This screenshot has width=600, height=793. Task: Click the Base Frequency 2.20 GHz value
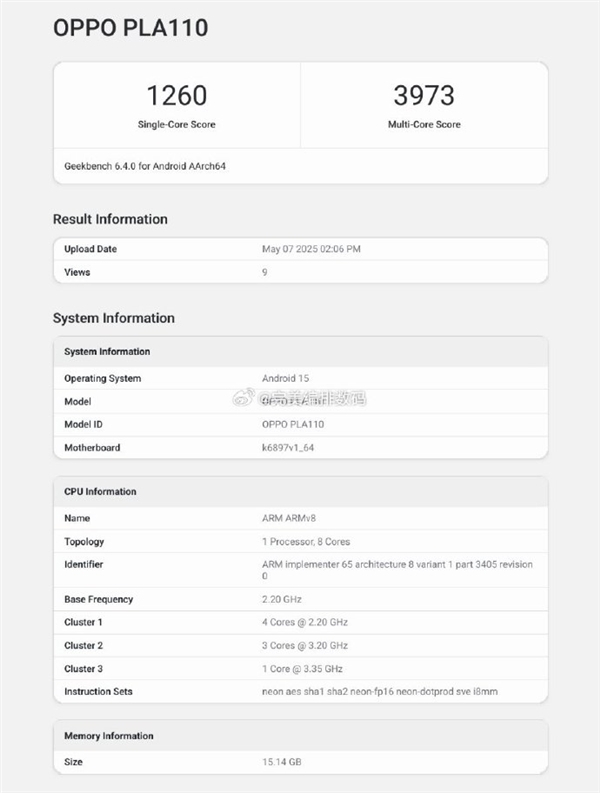(283, 600)
